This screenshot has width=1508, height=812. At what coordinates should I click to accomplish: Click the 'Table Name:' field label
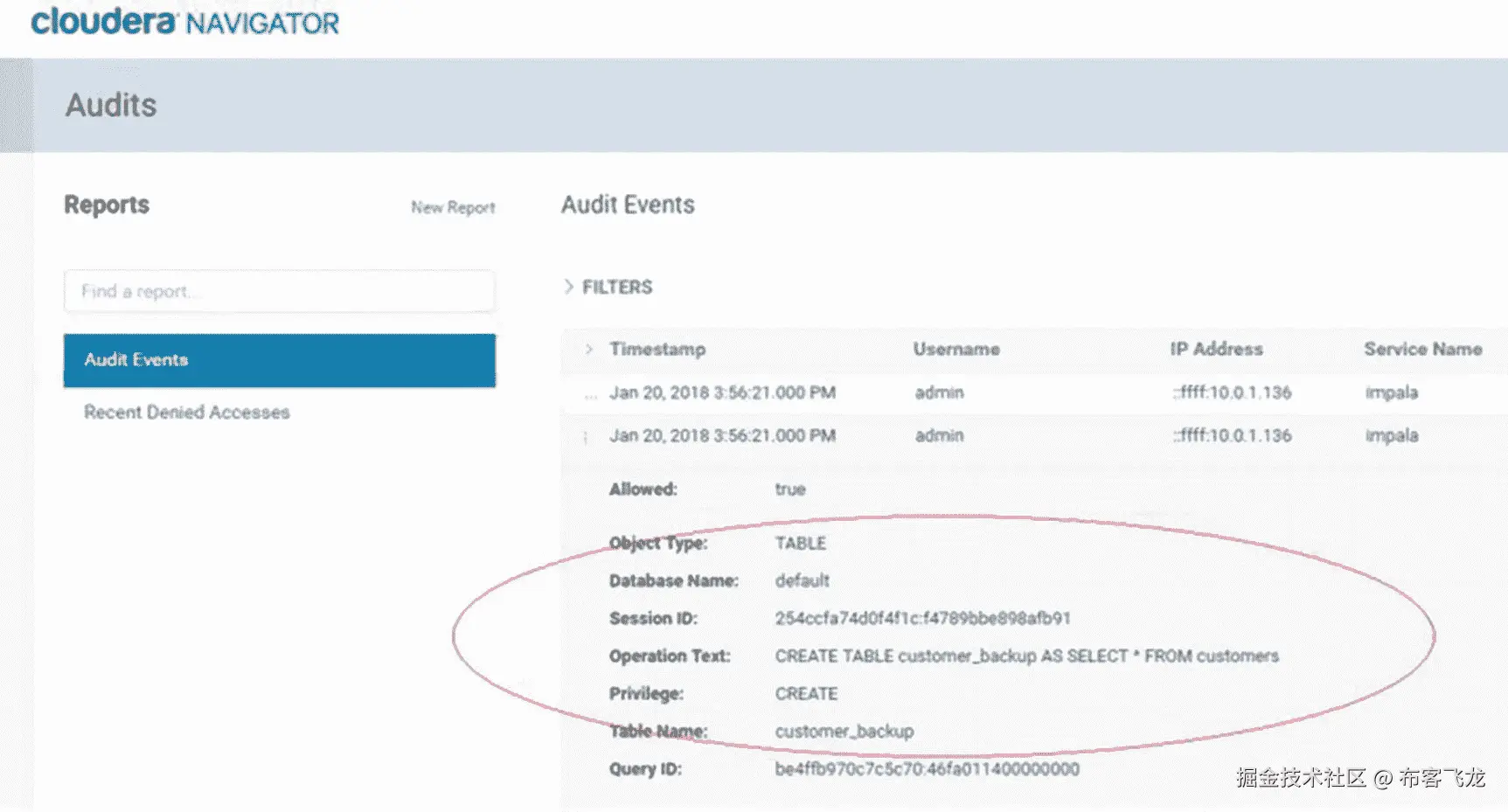pyautogui.click(x=658, y=731)
